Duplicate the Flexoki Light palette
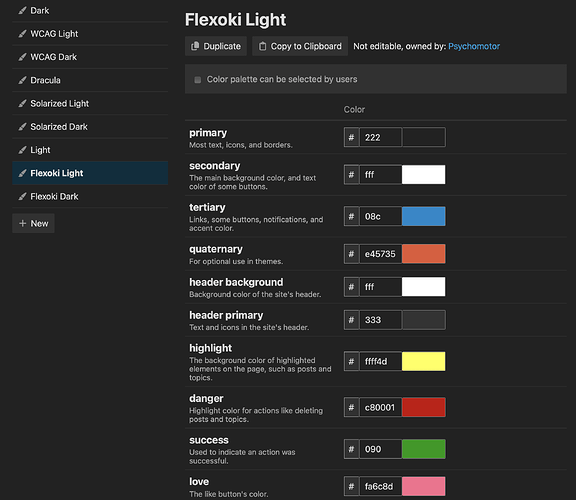This screenshot has width=576, height=500. tap(216, 46)
